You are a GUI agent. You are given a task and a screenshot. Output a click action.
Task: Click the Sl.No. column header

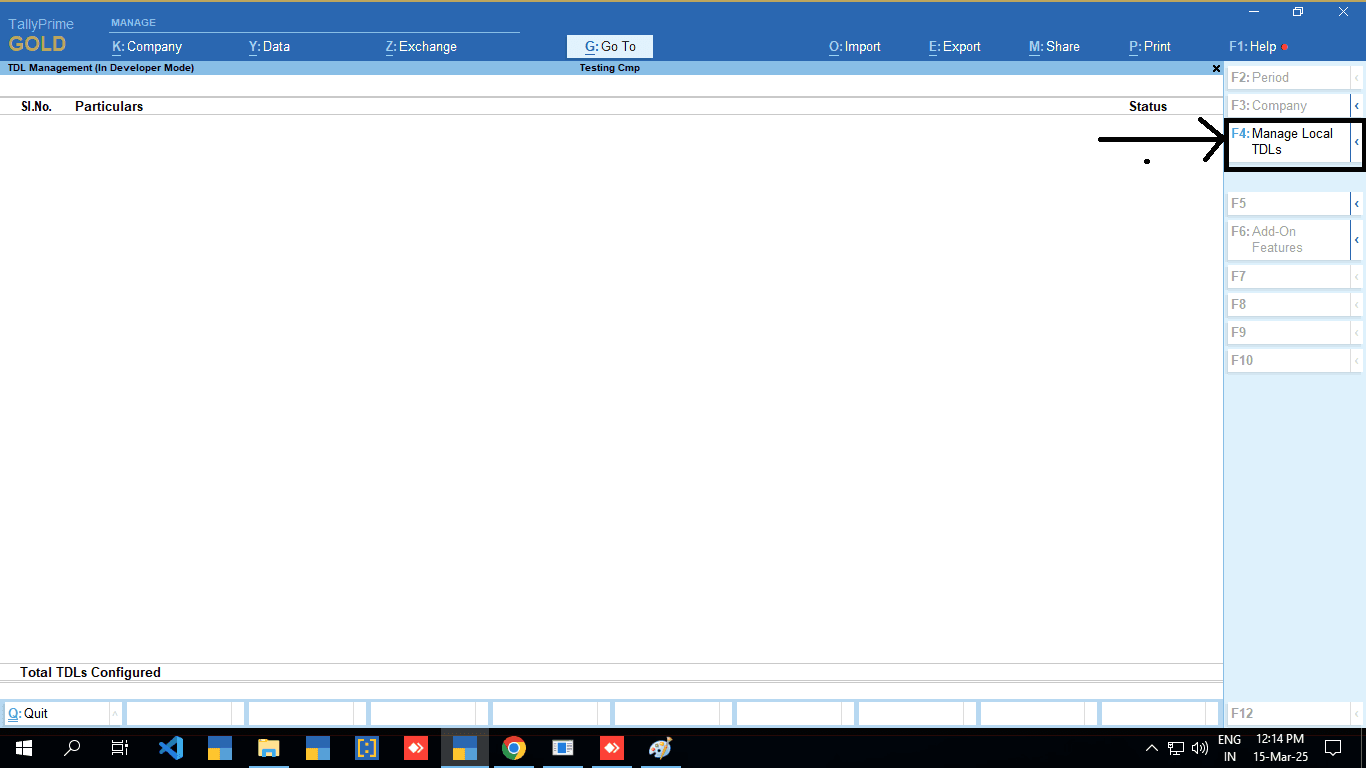(x=36, y=106)
